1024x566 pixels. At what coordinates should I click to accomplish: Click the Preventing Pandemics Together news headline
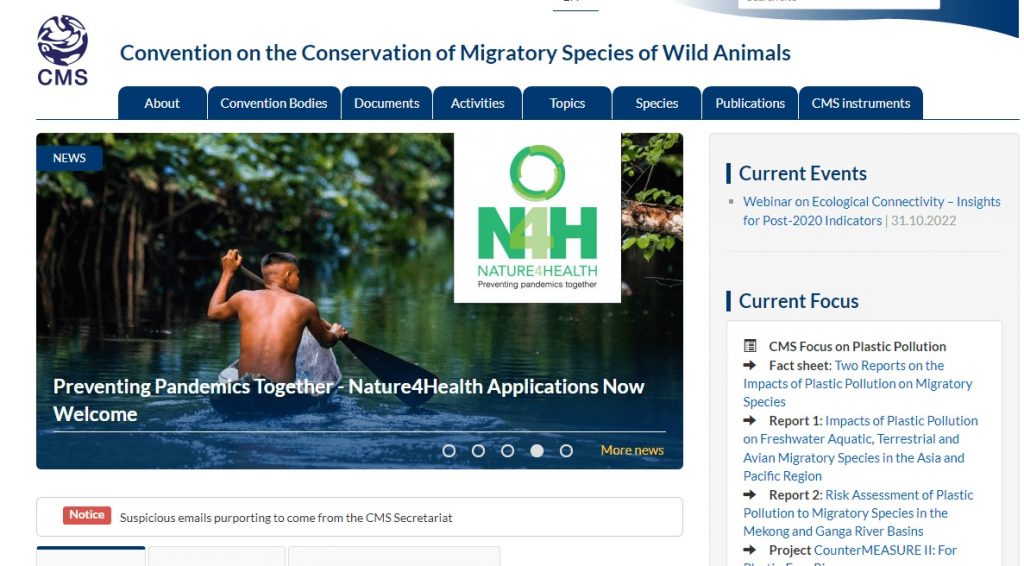(348, 399)
